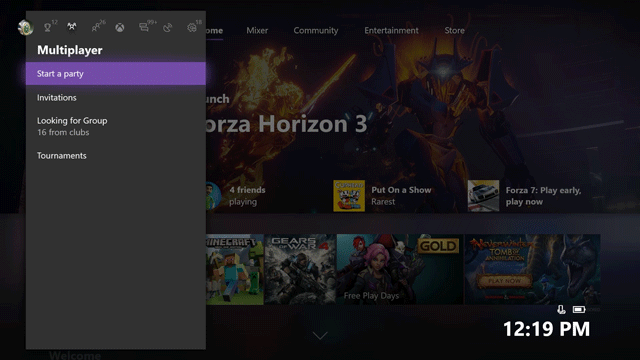640x360 pixels.
Task: Open the Xbox Home icon in the guide
Action: pos(120,27)
